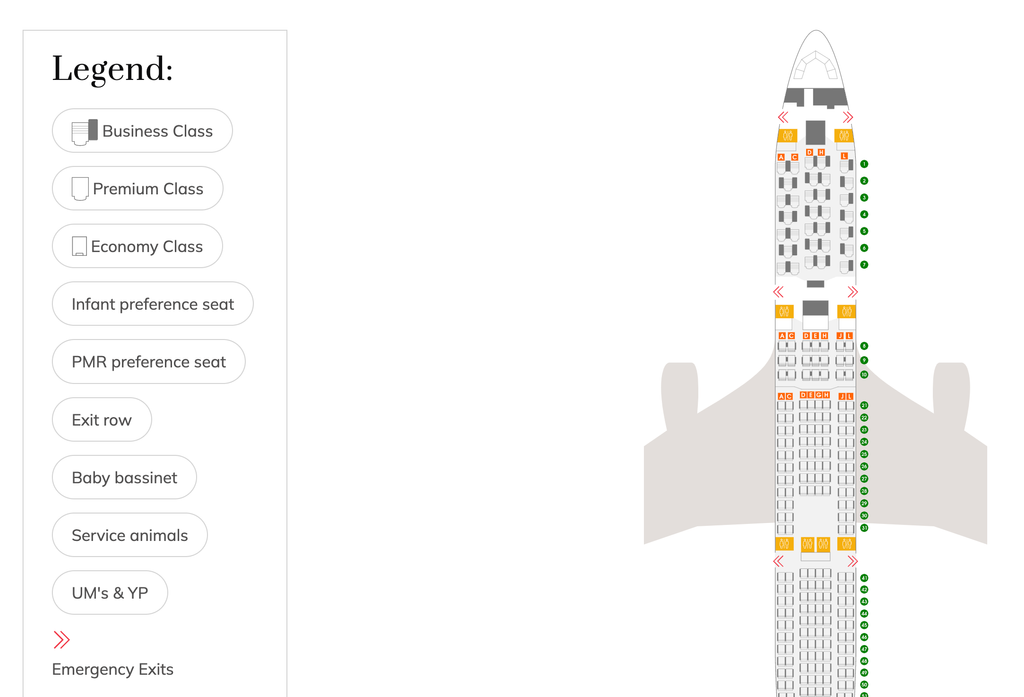Click the front-left lavatory icon near the nose
Screen dimensions: 1024x697
(x=788, y=136)
